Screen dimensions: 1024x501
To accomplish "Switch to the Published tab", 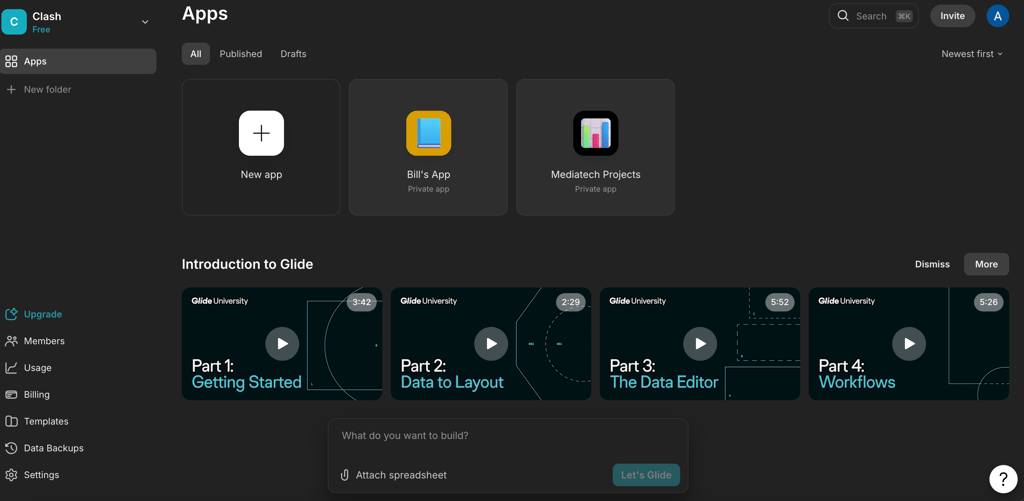I will (x=241, y=54).
